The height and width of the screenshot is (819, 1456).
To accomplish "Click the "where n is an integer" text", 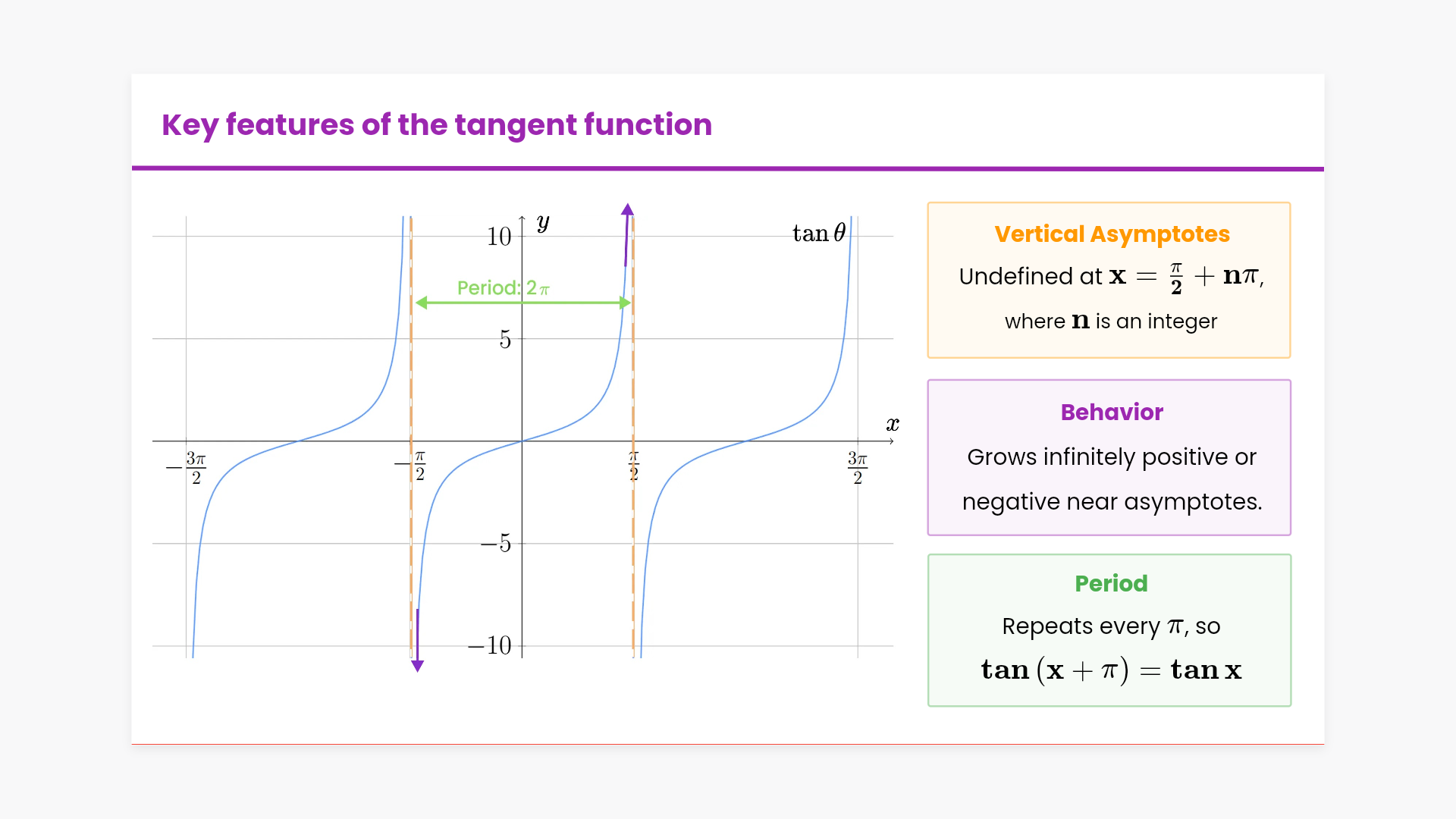I will coord(1111,322).
